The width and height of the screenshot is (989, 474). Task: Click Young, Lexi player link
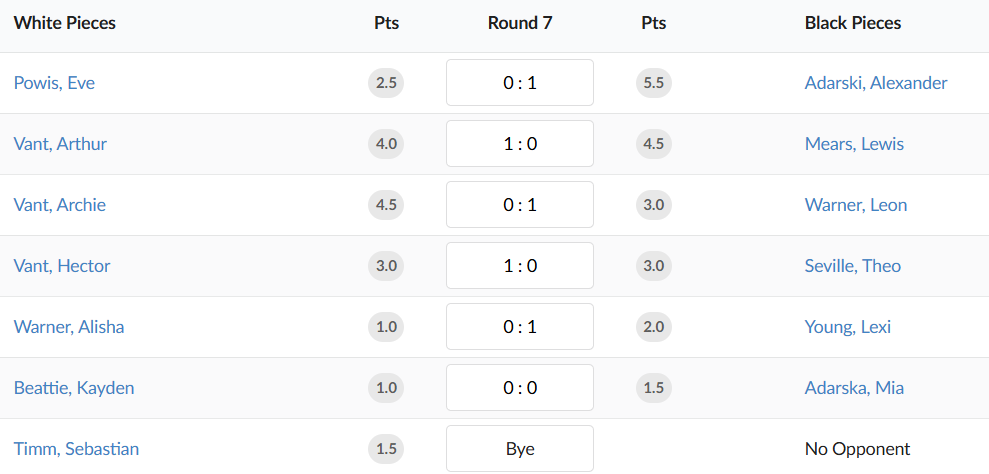coord(847,327)
